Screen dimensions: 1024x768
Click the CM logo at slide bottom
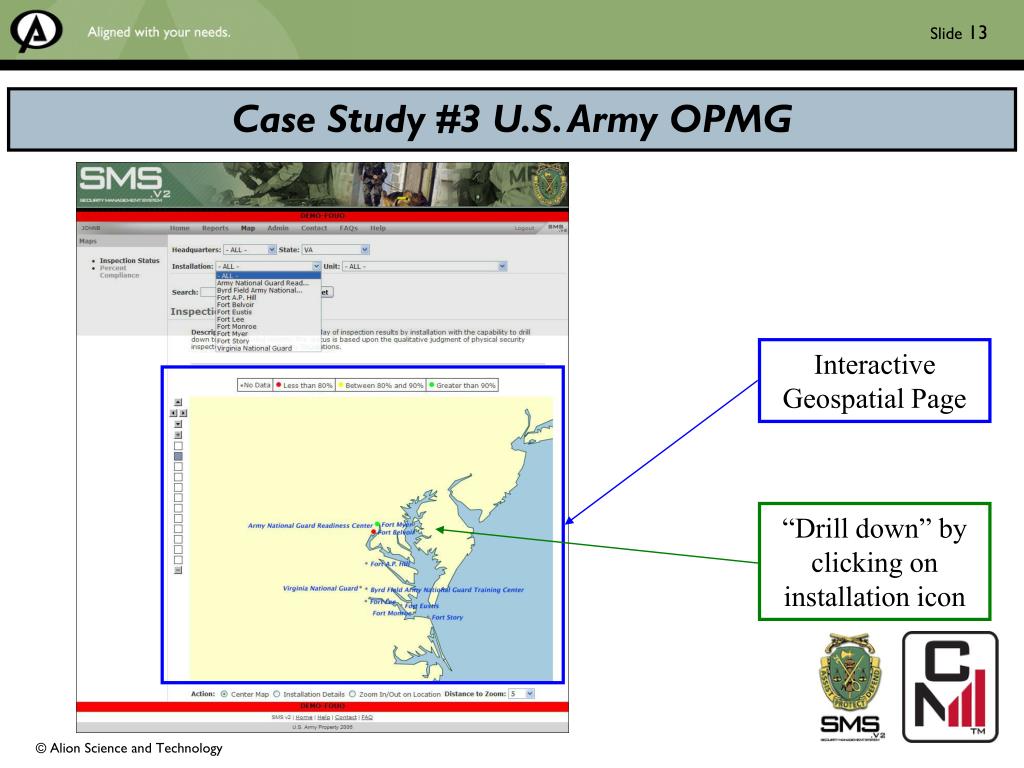click(x=950, y=686)
